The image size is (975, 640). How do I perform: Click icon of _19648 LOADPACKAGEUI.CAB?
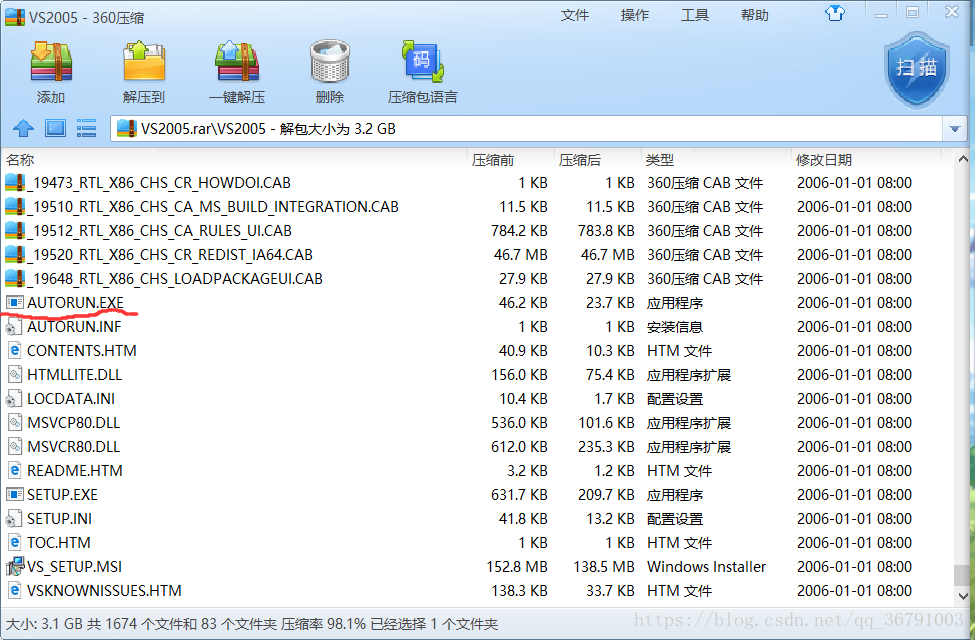pyautogui.click(x=15, y=279)
